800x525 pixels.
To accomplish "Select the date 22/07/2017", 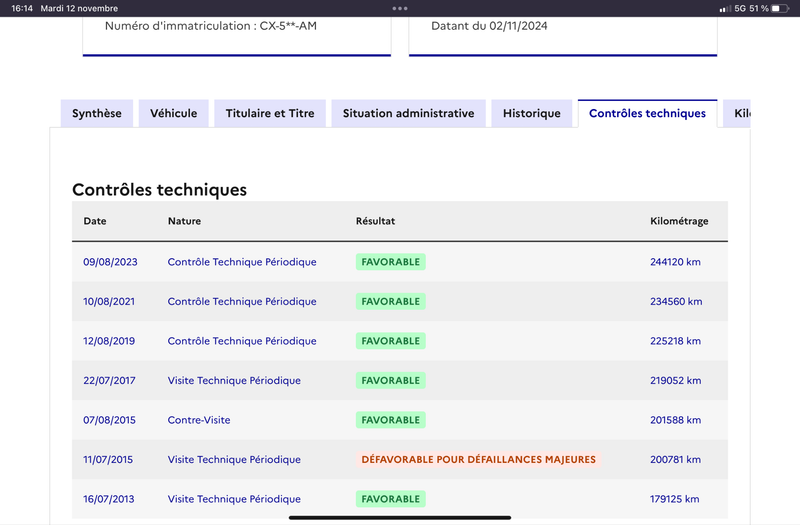I will coord(109,381).
